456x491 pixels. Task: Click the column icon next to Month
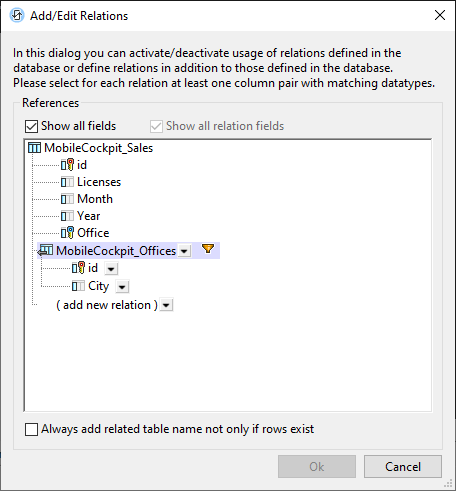(67, 199)
